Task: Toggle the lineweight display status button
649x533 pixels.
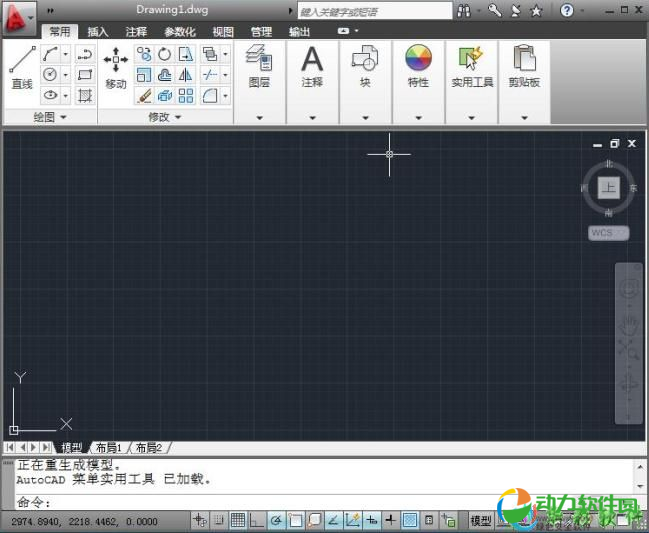Action: pos(390,520)
